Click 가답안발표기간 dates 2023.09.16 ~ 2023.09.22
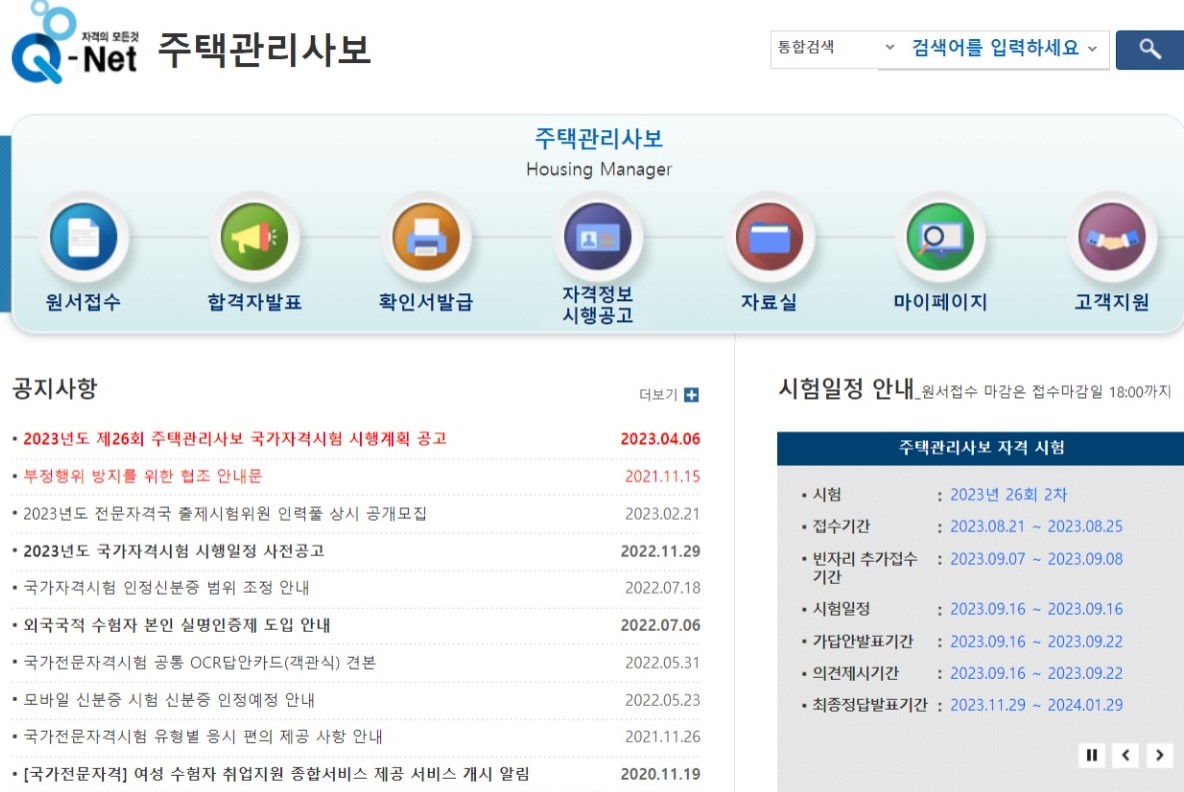1184x792 pixels. click(1036, 641)
